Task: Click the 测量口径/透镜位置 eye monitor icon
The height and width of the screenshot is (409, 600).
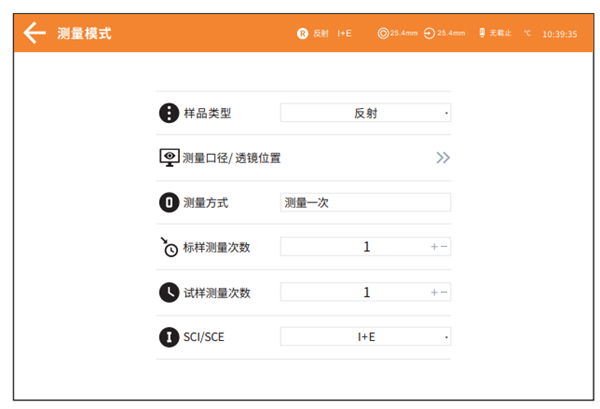Action: click(169, 158)
